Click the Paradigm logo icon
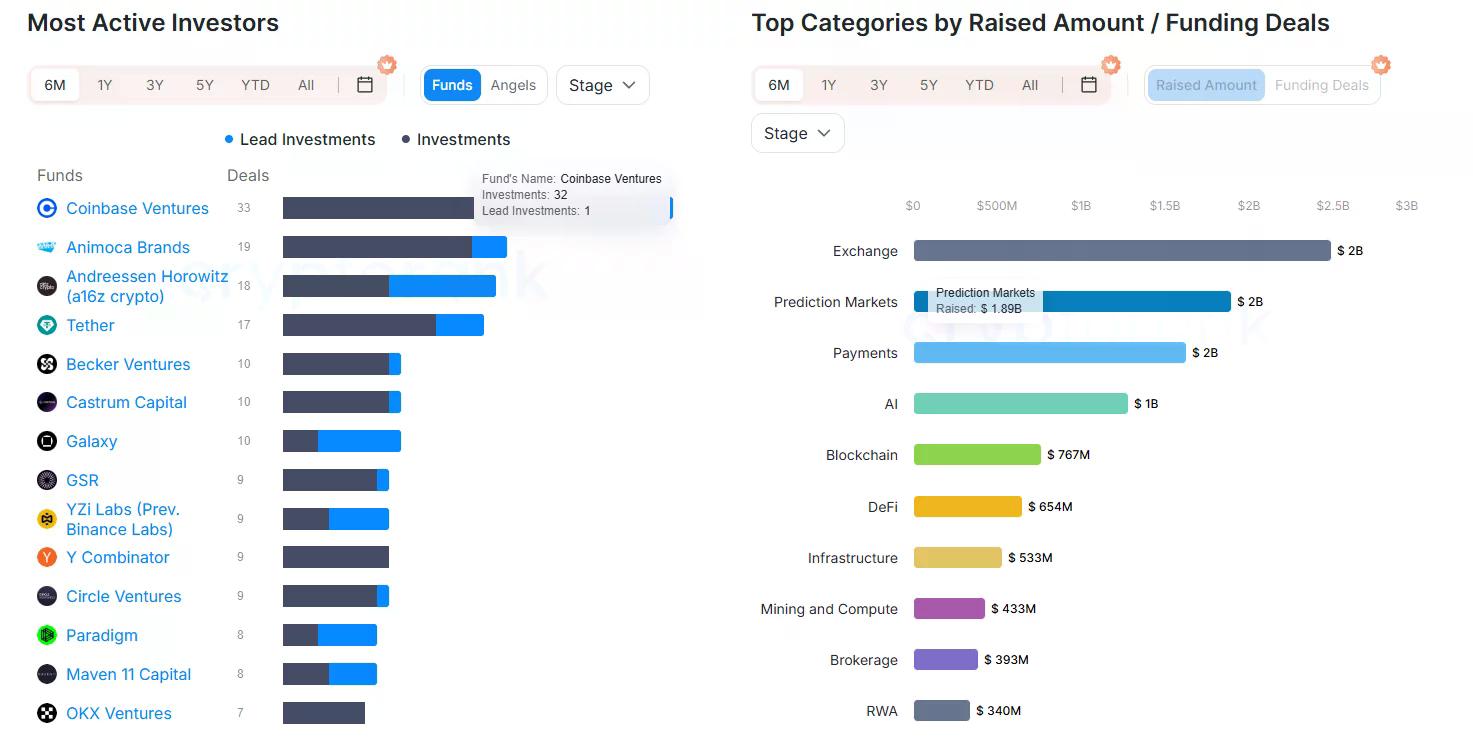Image resolution: width=1473 pixels, height=745 pixels. (47, 635)
